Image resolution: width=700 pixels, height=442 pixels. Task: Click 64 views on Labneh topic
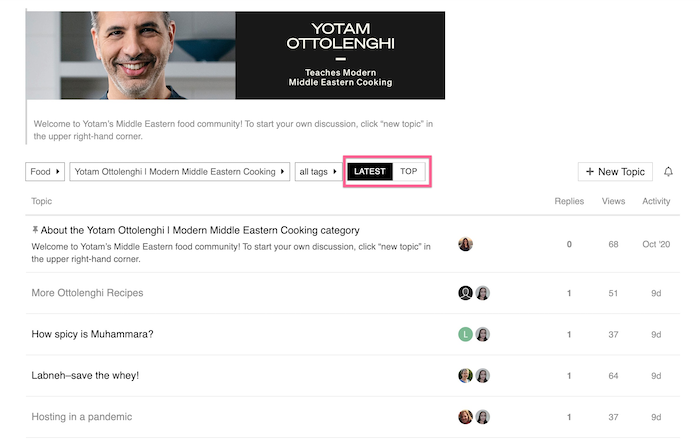(613, 376)
